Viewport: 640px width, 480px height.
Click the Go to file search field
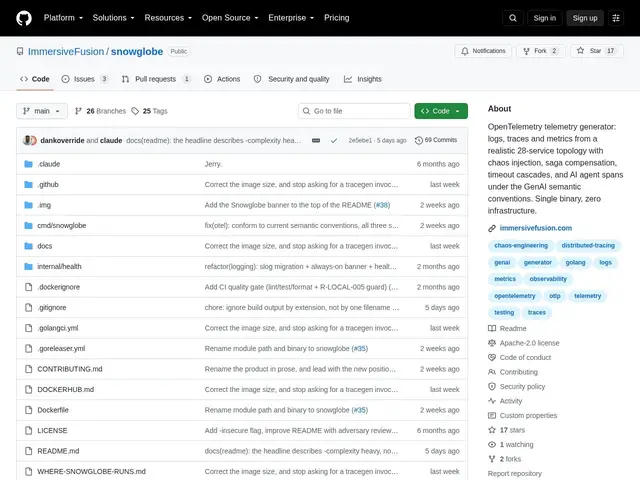coord(354,111)
